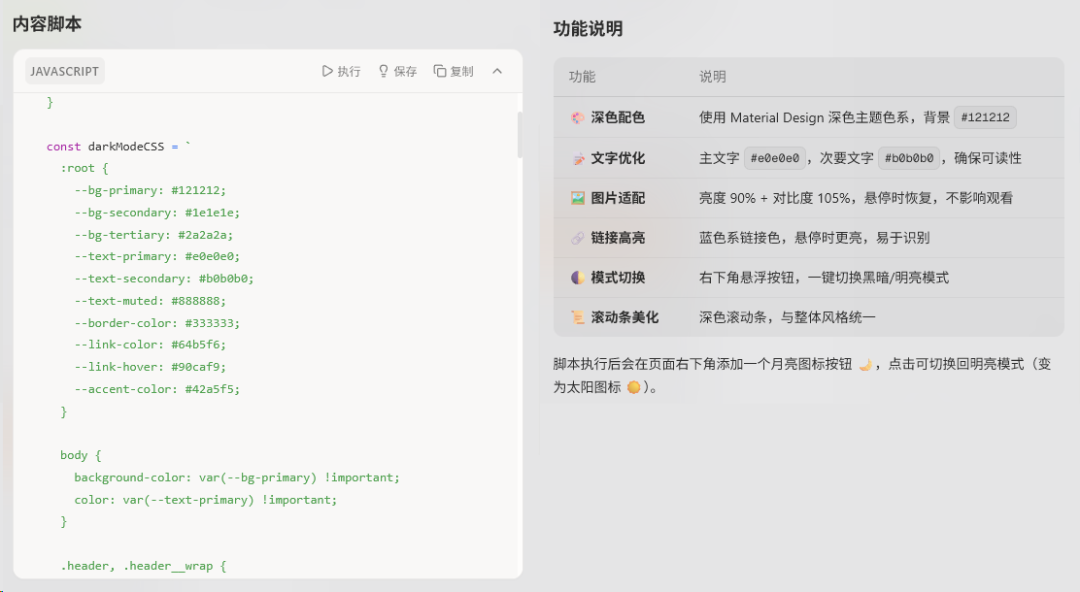Screen dimensions: 1080x592
Task: Click the lightbulb icon next to 保存
Action: pos(383,71)
